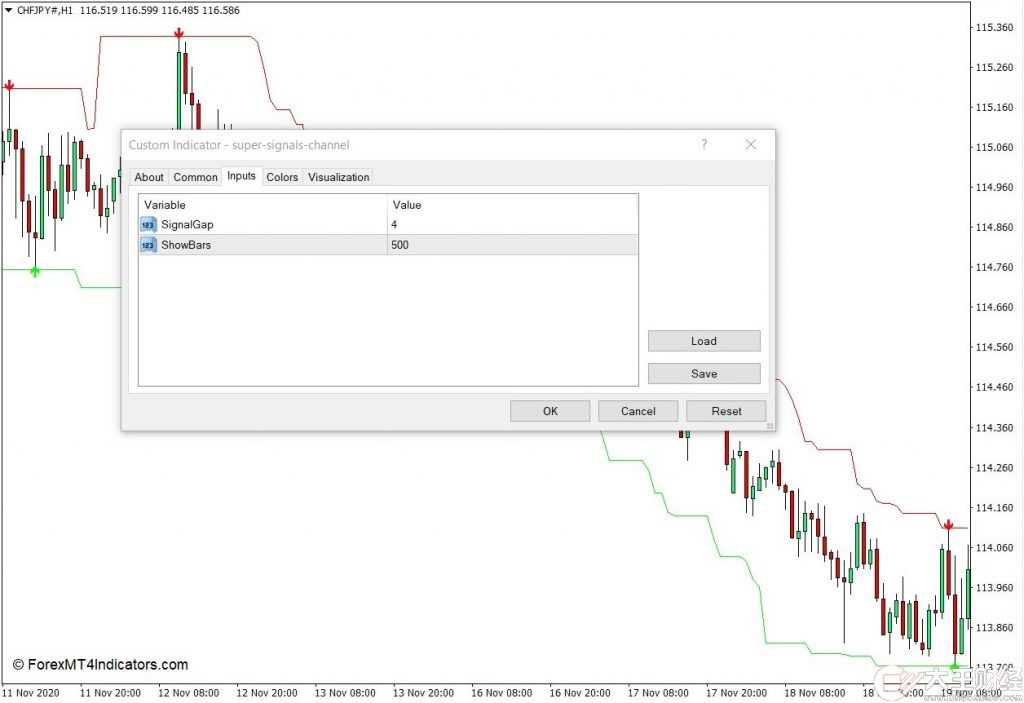This screenshot has height=703, width=1024.
Task: Select the Inputs tab
Action: (x=242, y=176)
